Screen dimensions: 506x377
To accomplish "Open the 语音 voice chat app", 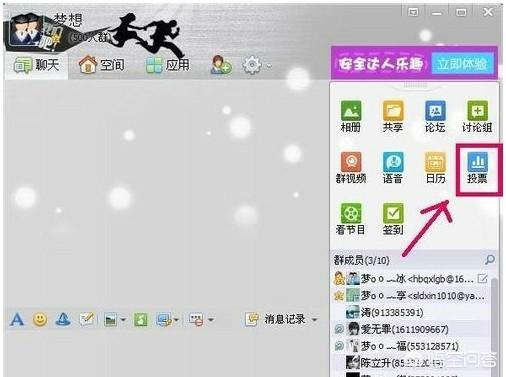I will tap(393, 167).
